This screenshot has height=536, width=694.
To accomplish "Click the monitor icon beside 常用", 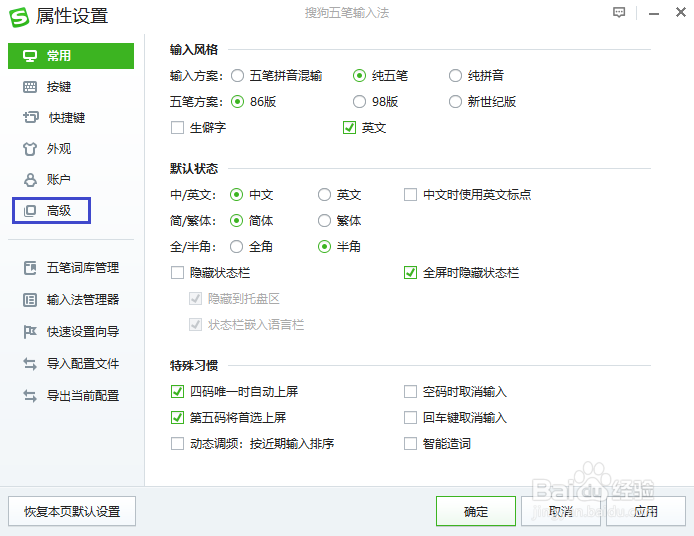I will pyautogui.click(x=30, y=56).
